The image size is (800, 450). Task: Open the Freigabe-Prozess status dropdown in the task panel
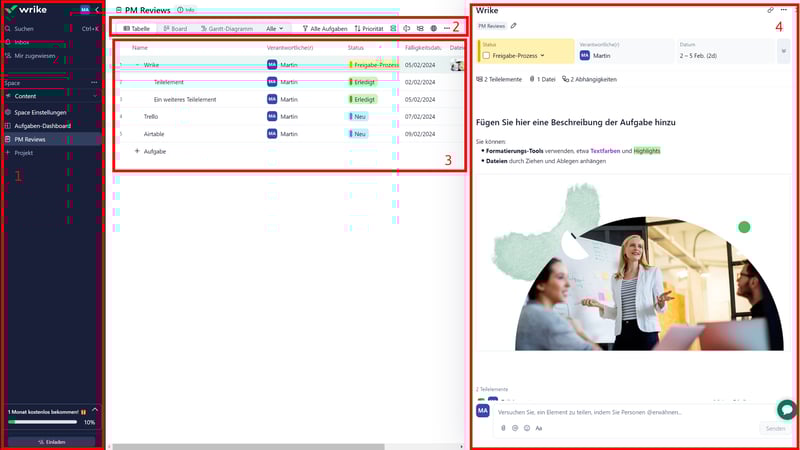click(518, 56)
